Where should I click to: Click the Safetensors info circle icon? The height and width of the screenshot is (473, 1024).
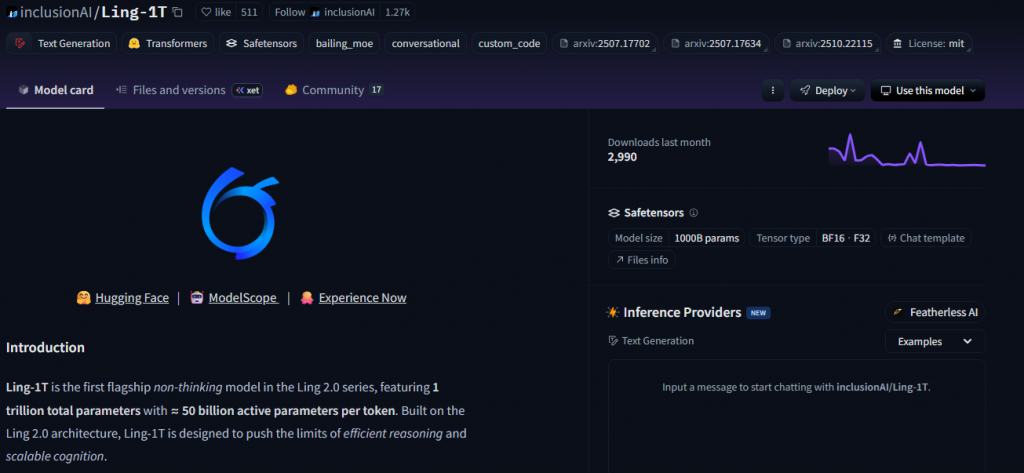(x=694, y=213)
